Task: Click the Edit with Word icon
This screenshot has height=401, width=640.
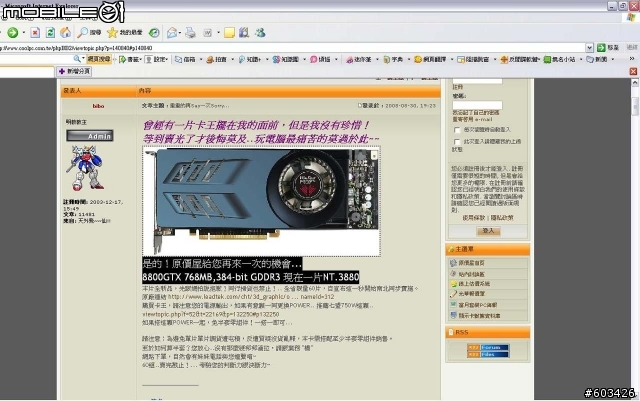Action: [x=207, y=33]
